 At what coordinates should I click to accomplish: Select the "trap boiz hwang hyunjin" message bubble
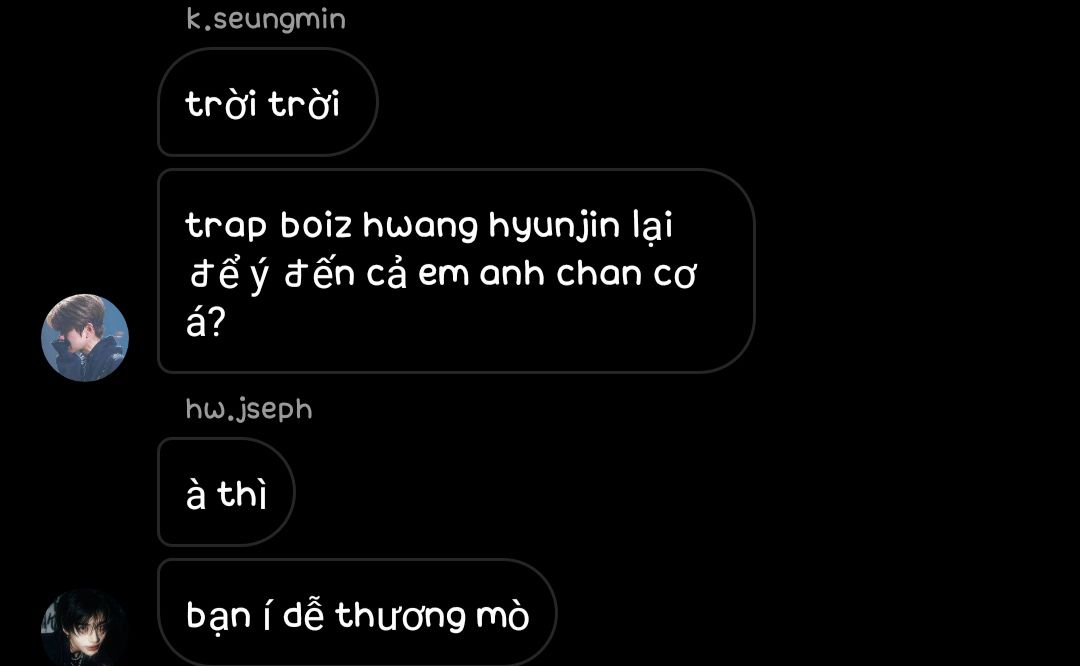(456, 271)
